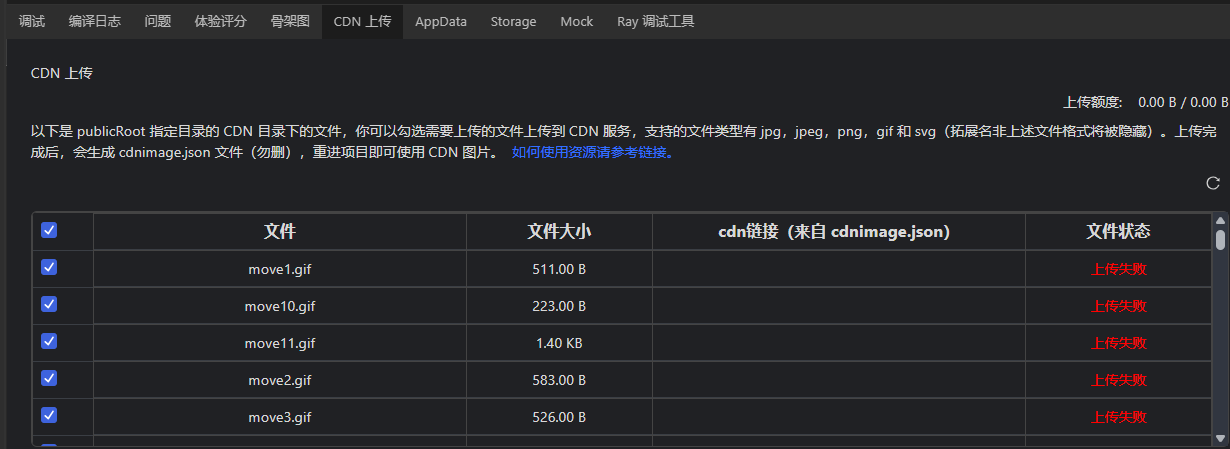Image resolution: width=1230 pixels, height=449 pixels.
Task: Click the 文件 column header
Action: 280,231
